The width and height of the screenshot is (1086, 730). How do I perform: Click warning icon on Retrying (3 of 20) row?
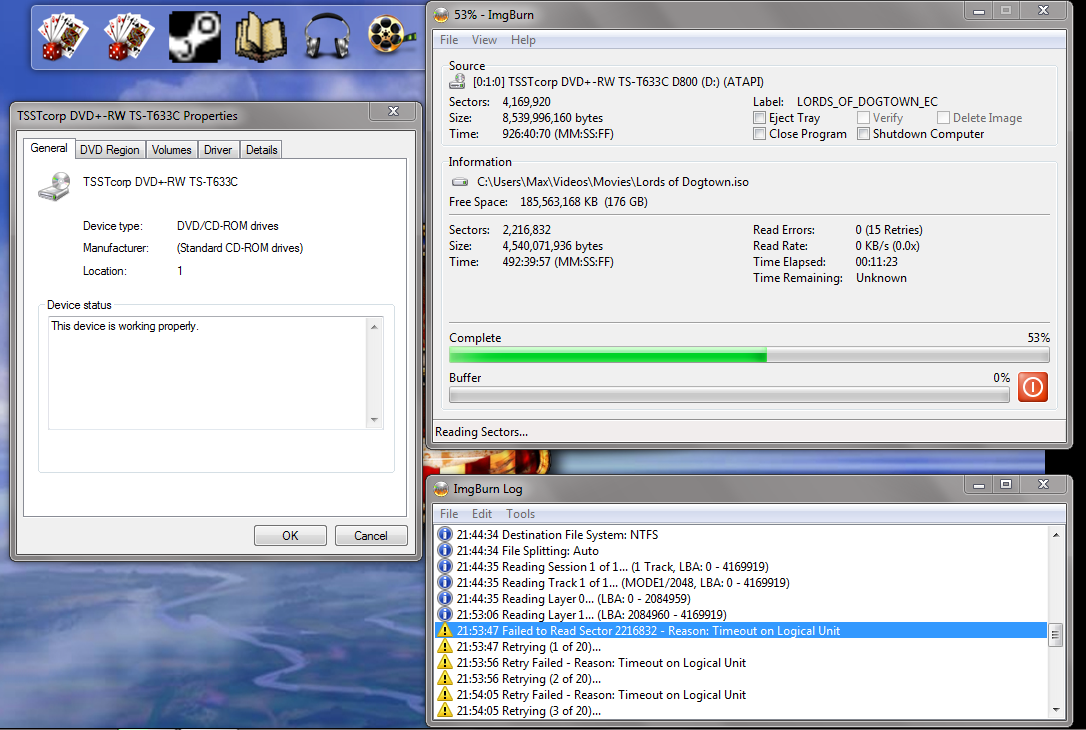(445, 711)
